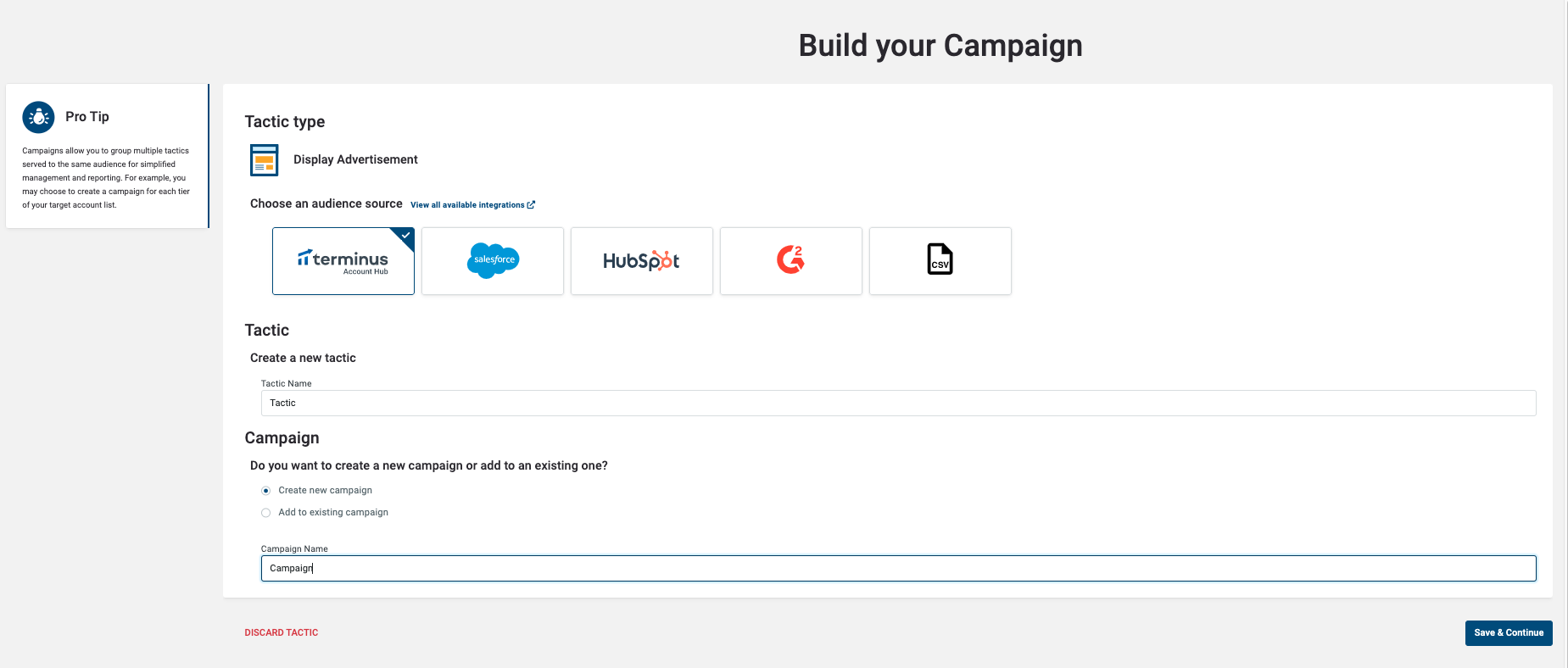Click the Pro Tip title text

[87, 117]
